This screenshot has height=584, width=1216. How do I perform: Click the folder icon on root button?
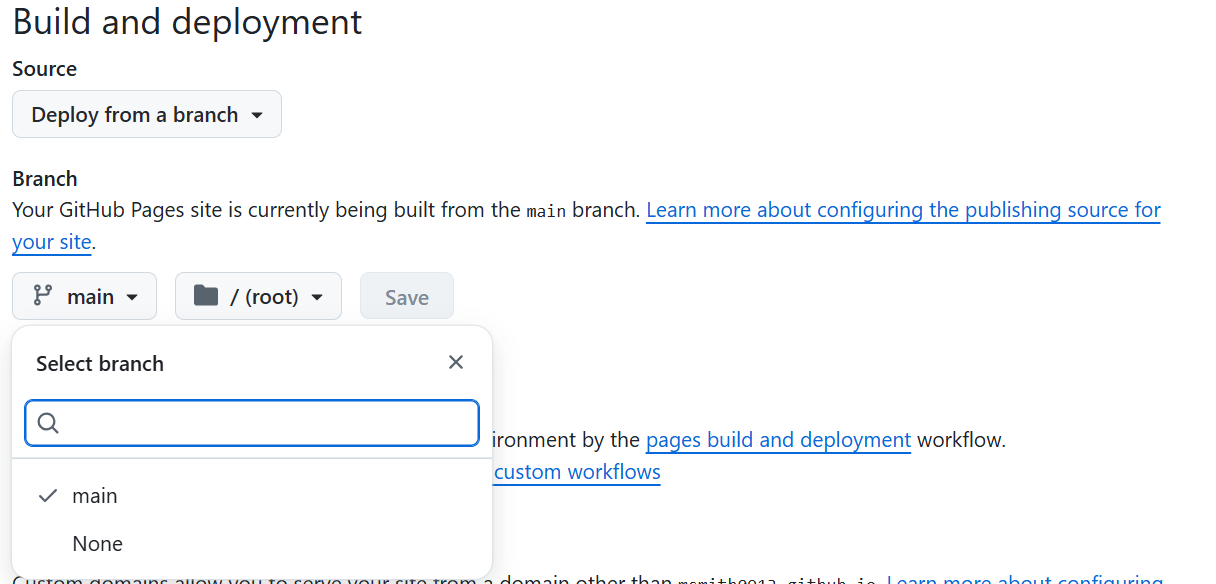point(206,296)
